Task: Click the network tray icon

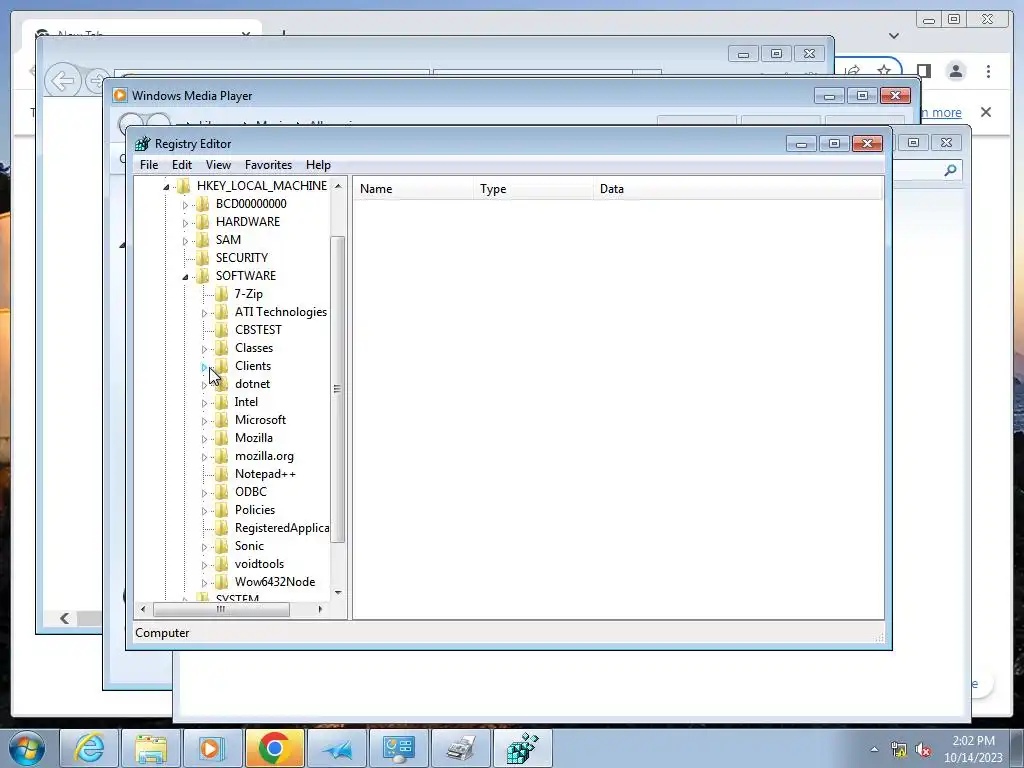Action: (x=899, y=749)
